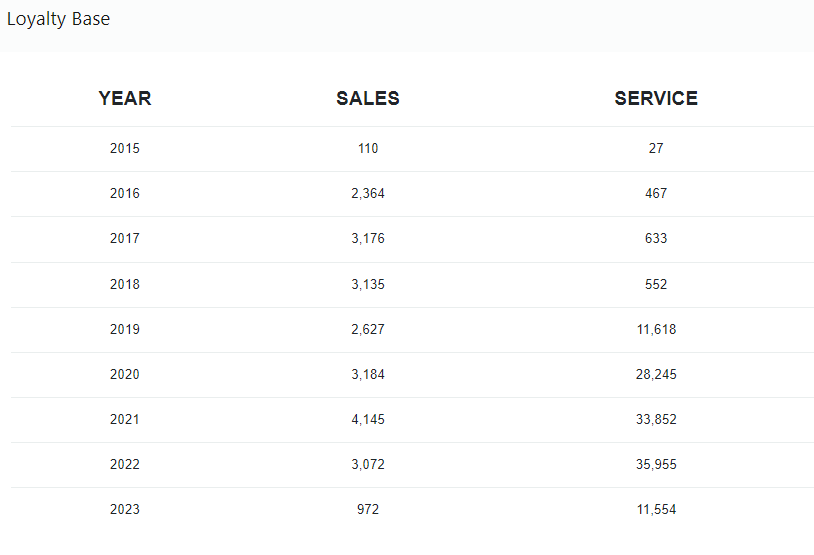Select the 2019 year cell
The width and height of the screenshot is (814, 555).
[125, 329]
